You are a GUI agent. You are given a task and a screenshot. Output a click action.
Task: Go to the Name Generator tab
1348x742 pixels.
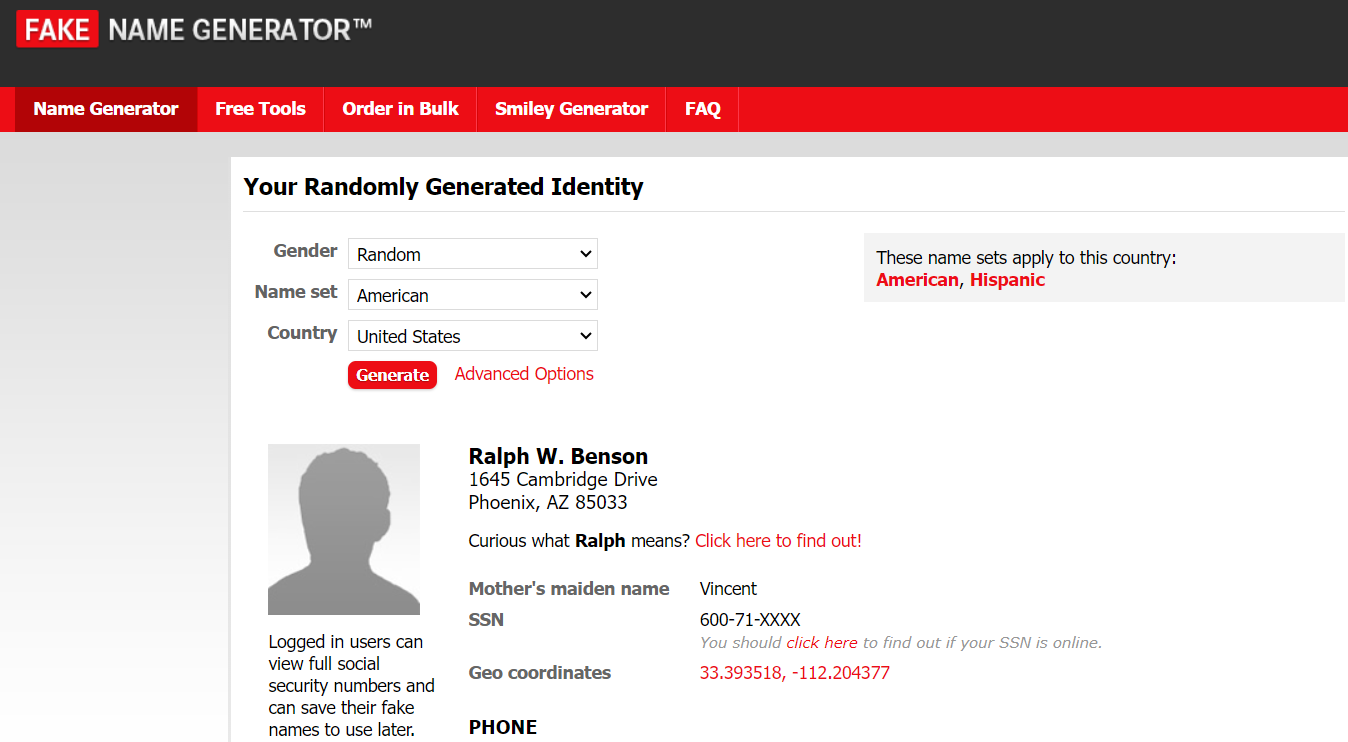point(106,109)
